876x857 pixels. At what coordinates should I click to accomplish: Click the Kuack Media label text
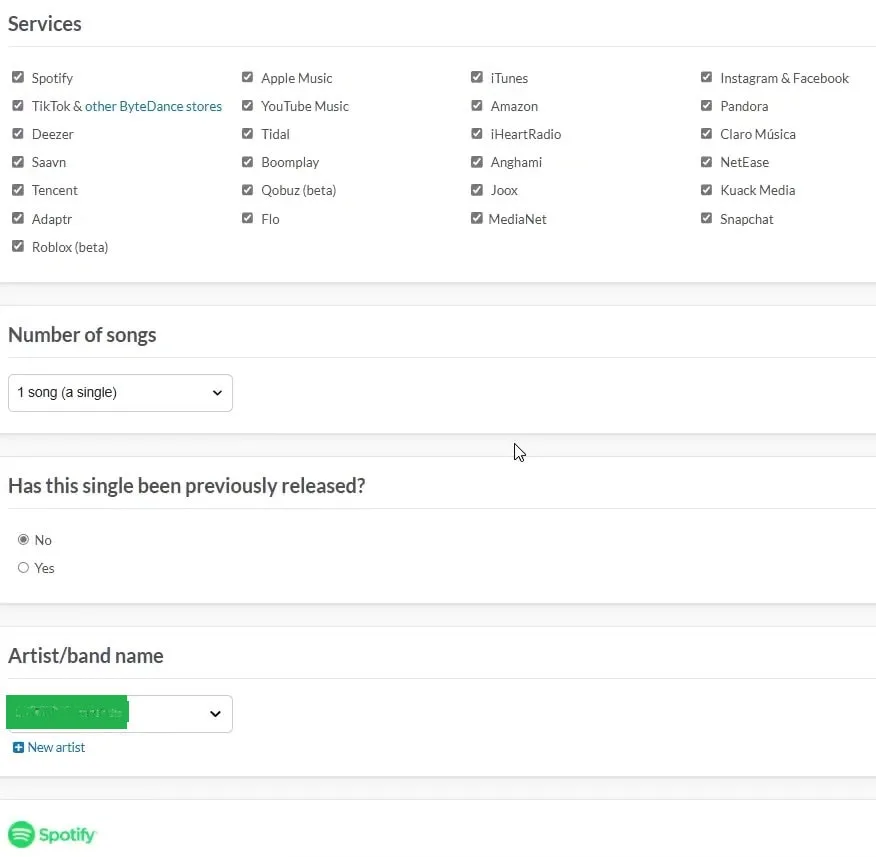tap(758, 191)
